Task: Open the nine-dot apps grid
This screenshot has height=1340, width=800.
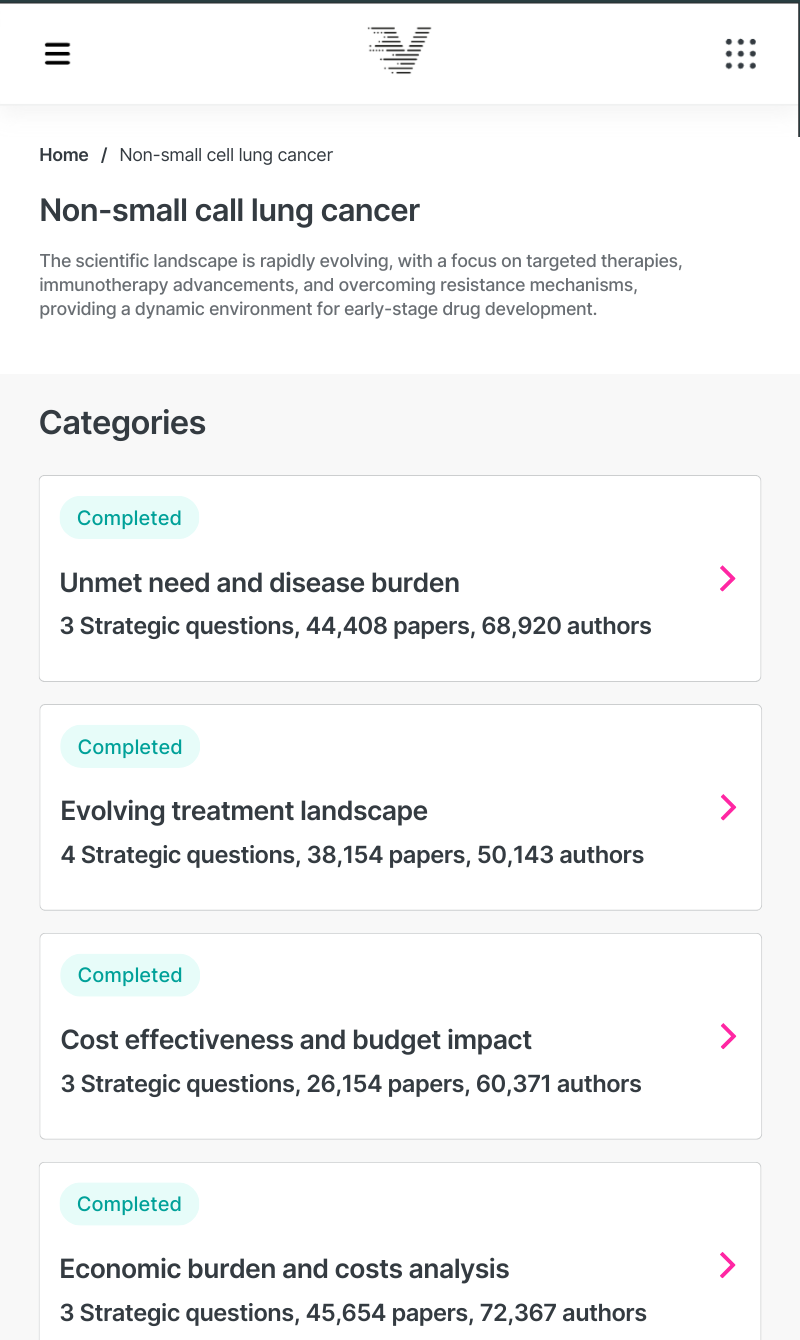Action: [x=740, y=53]
